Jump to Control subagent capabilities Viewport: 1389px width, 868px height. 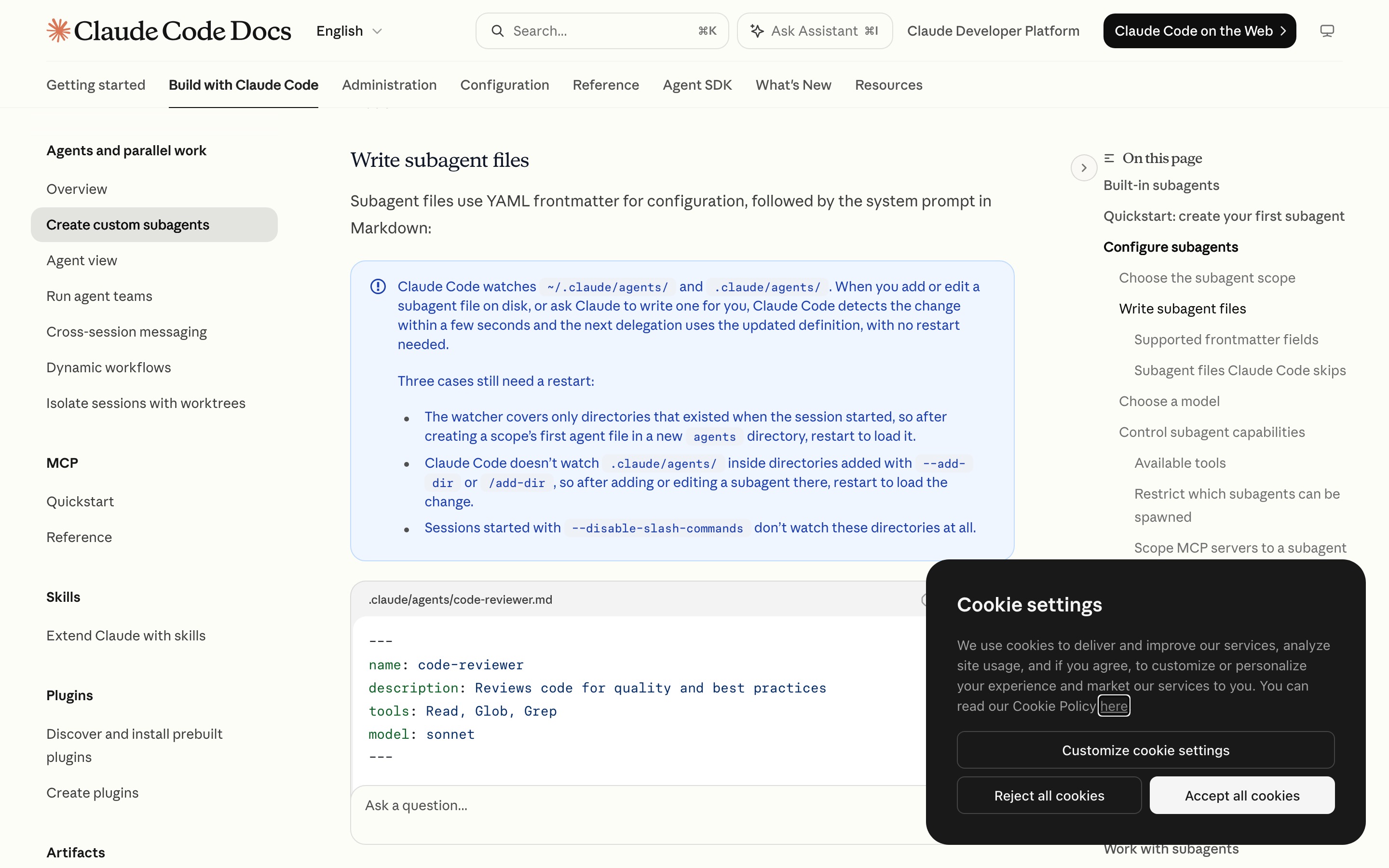[x=1212, y=432]
